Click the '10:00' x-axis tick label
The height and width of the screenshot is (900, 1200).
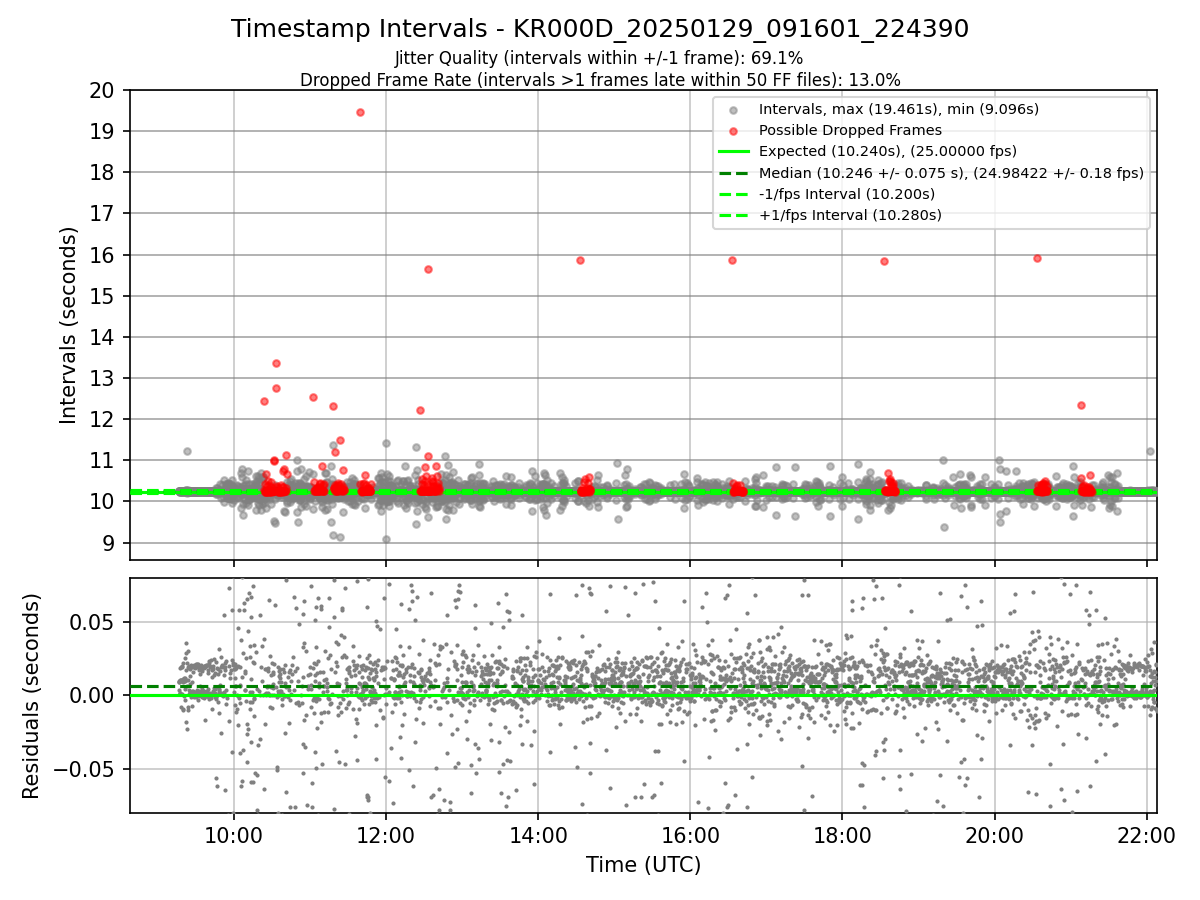tap(234, 836)
